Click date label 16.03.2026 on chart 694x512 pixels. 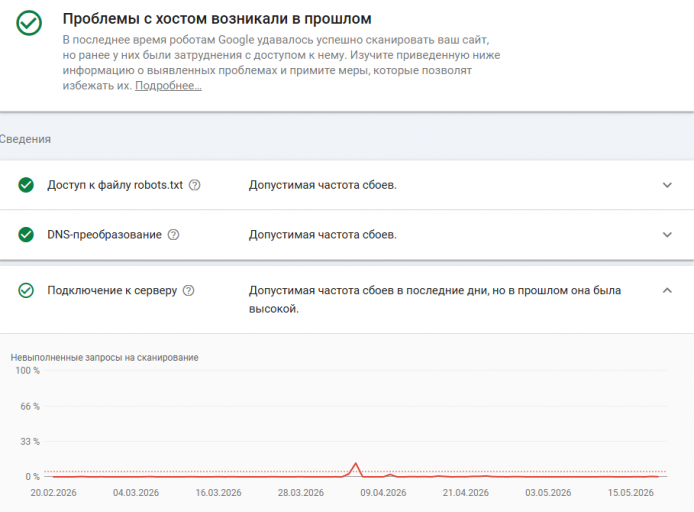pyautogui.click(x=218, y=493)
